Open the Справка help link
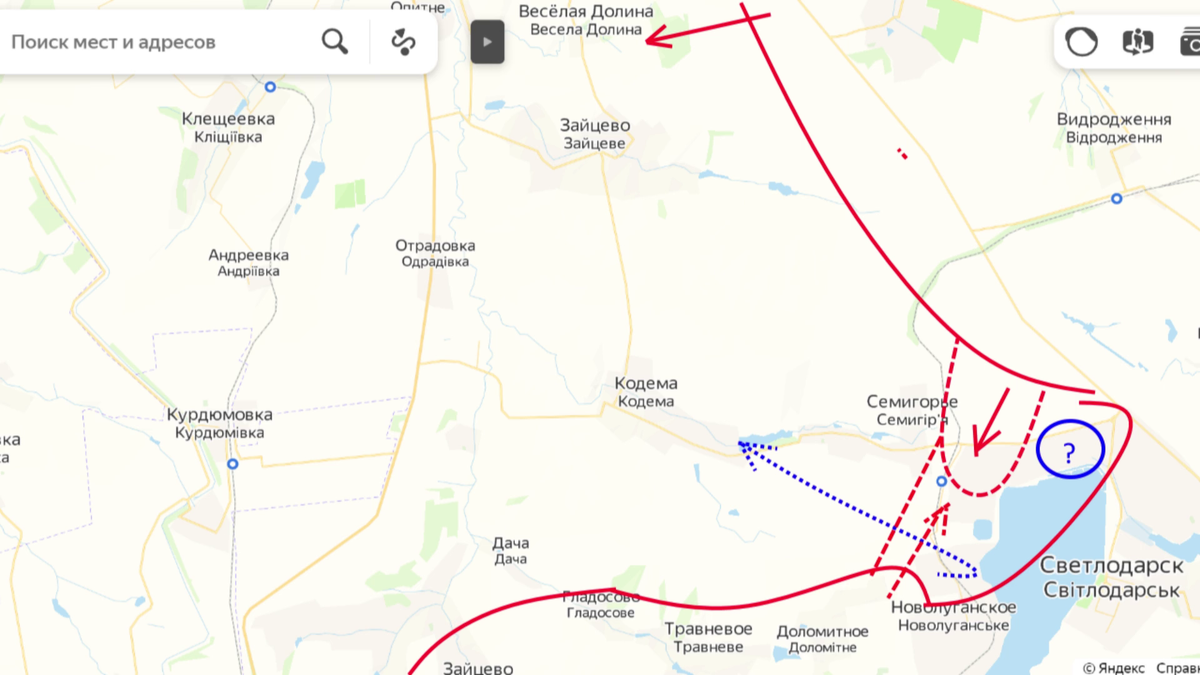 (x=1178, y=668)
